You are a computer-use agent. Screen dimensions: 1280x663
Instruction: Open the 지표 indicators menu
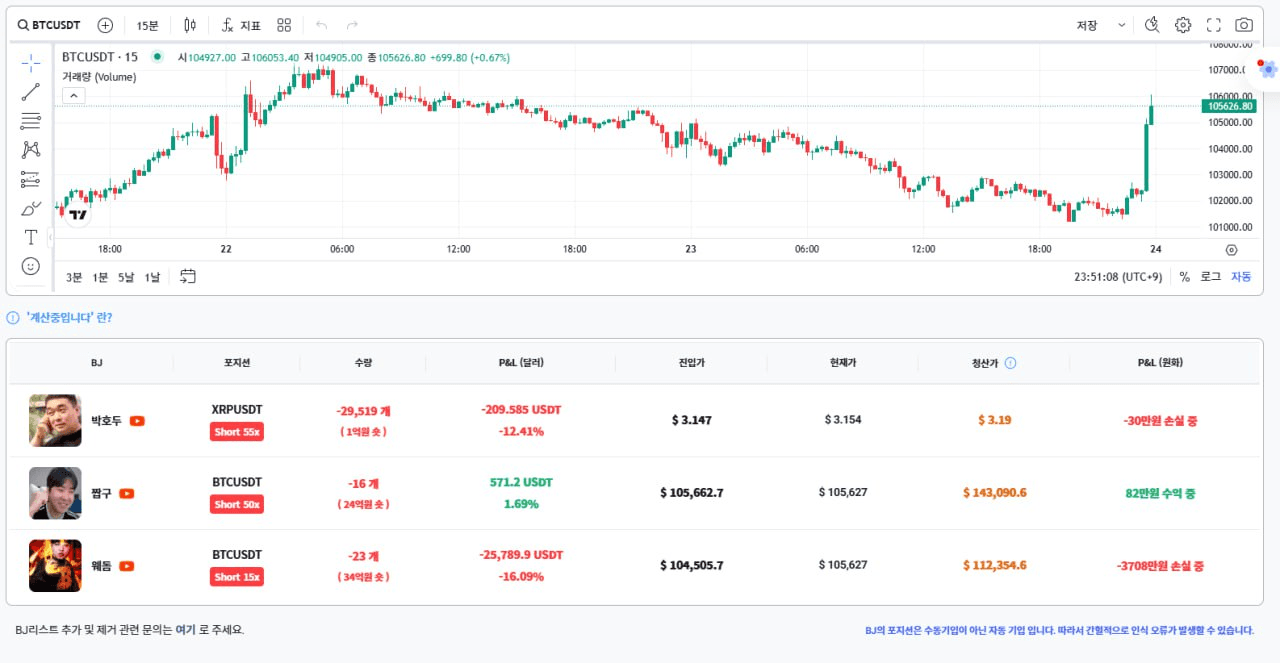241,25
